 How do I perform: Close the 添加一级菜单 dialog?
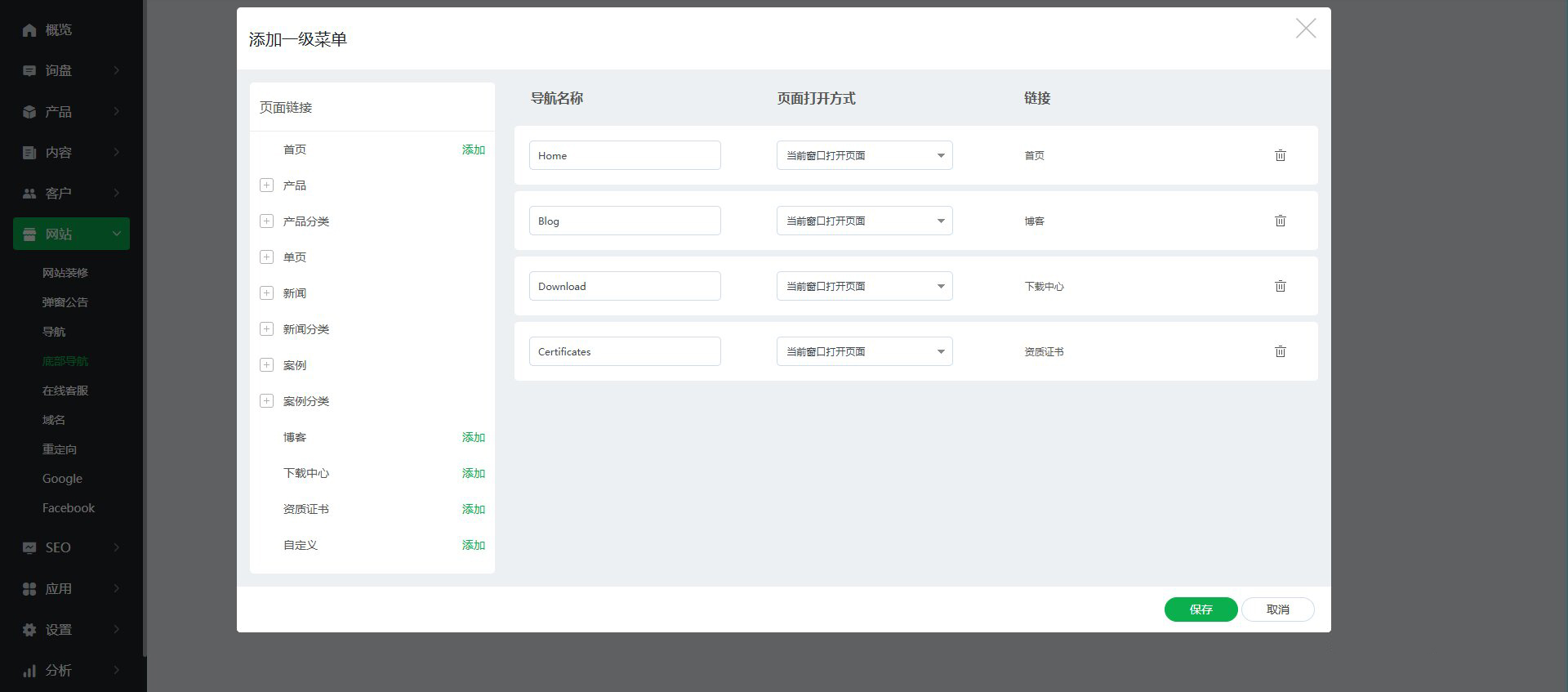[1305, 29]
